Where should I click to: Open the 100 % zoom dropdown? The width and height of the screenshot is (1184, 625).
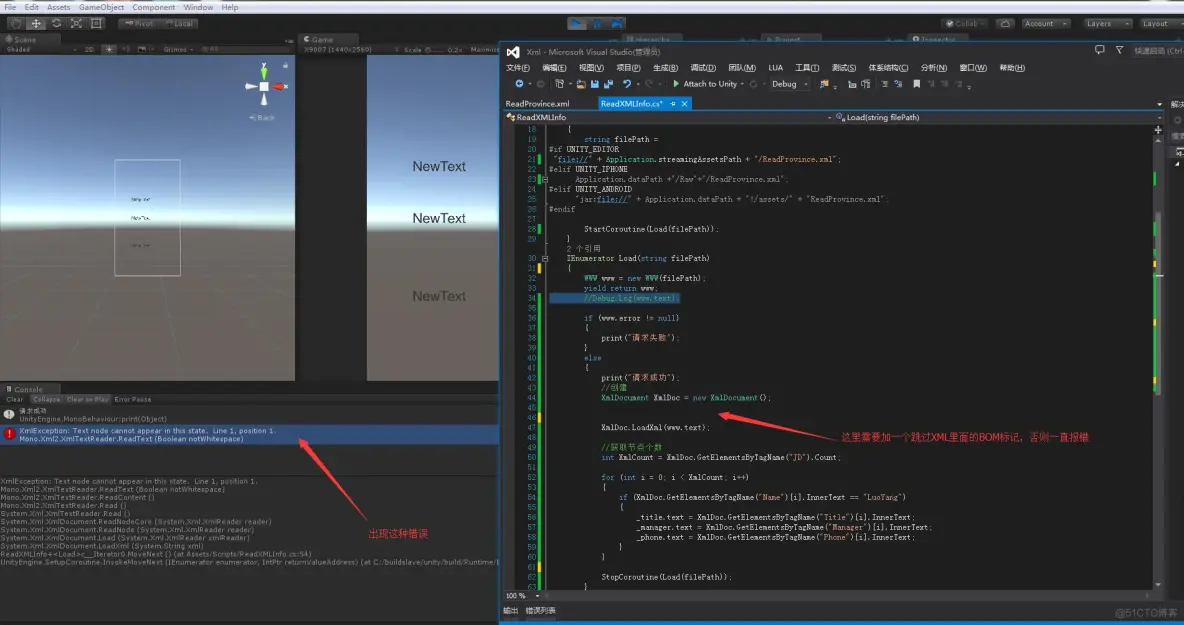[x=523, y=596]
